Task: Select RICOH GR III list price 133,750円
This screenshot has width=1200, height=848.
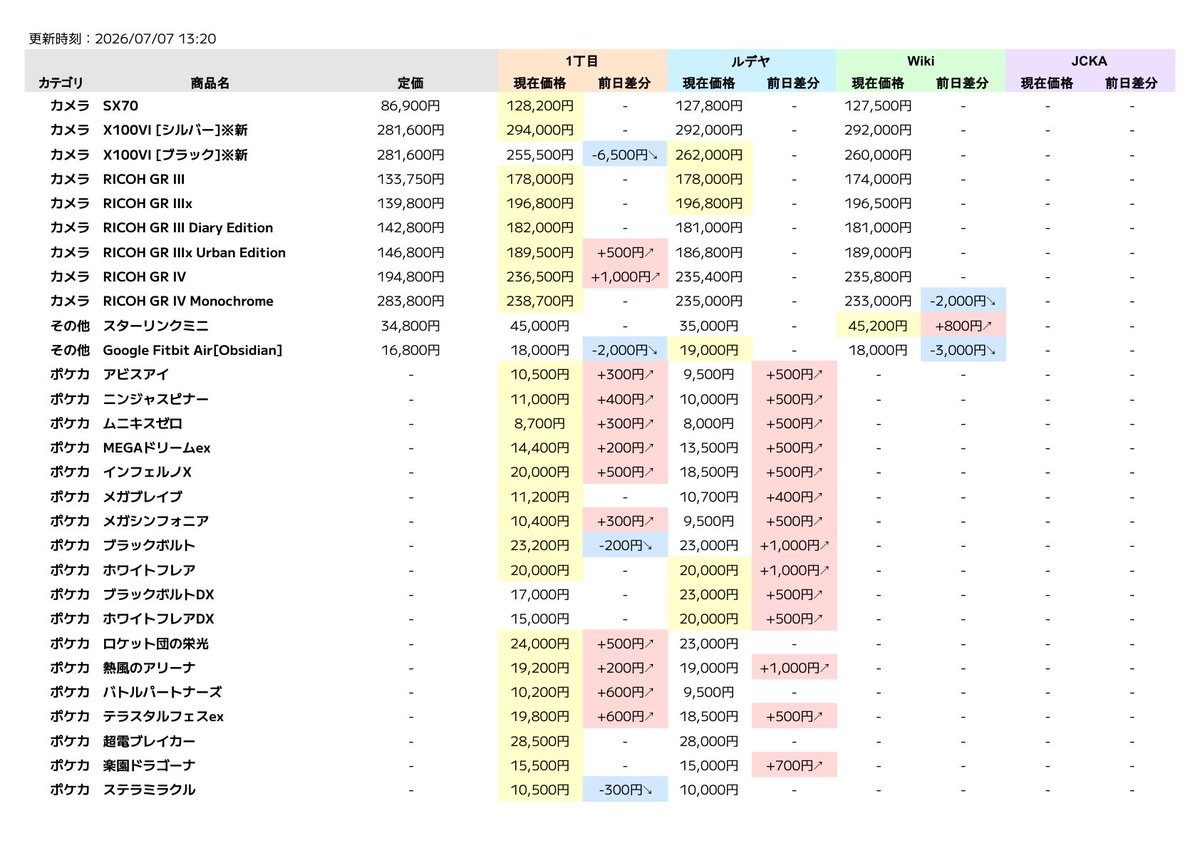Action: 410,179
